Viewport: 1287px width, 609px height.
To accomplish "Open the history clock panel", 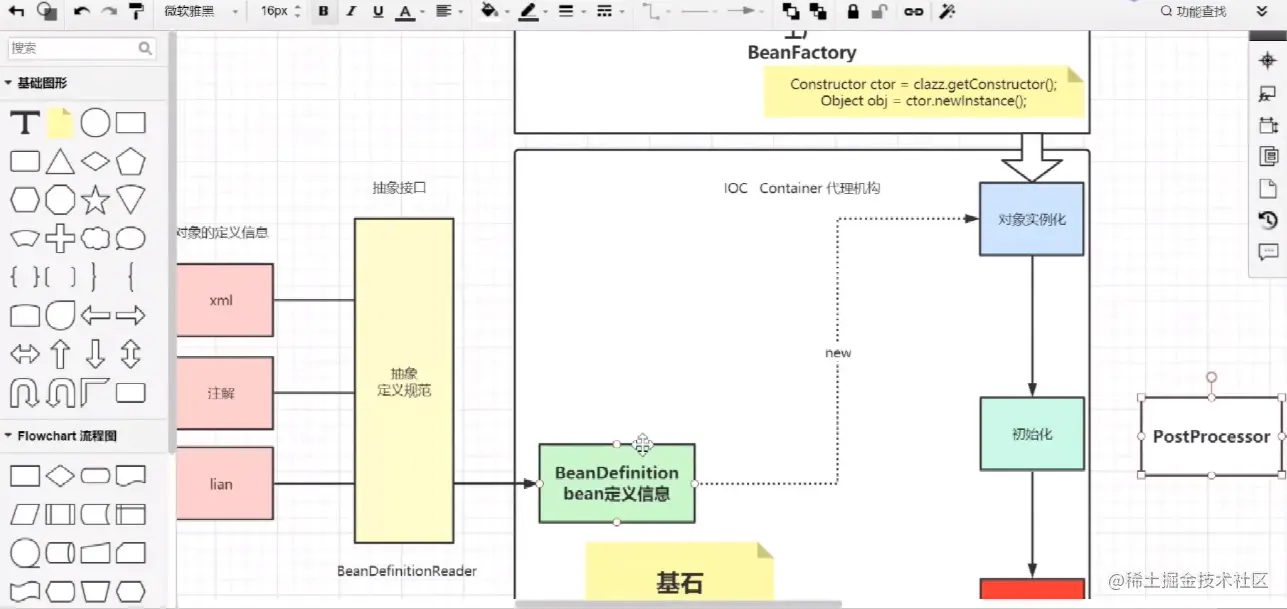I will click(x=1268, y=220).
